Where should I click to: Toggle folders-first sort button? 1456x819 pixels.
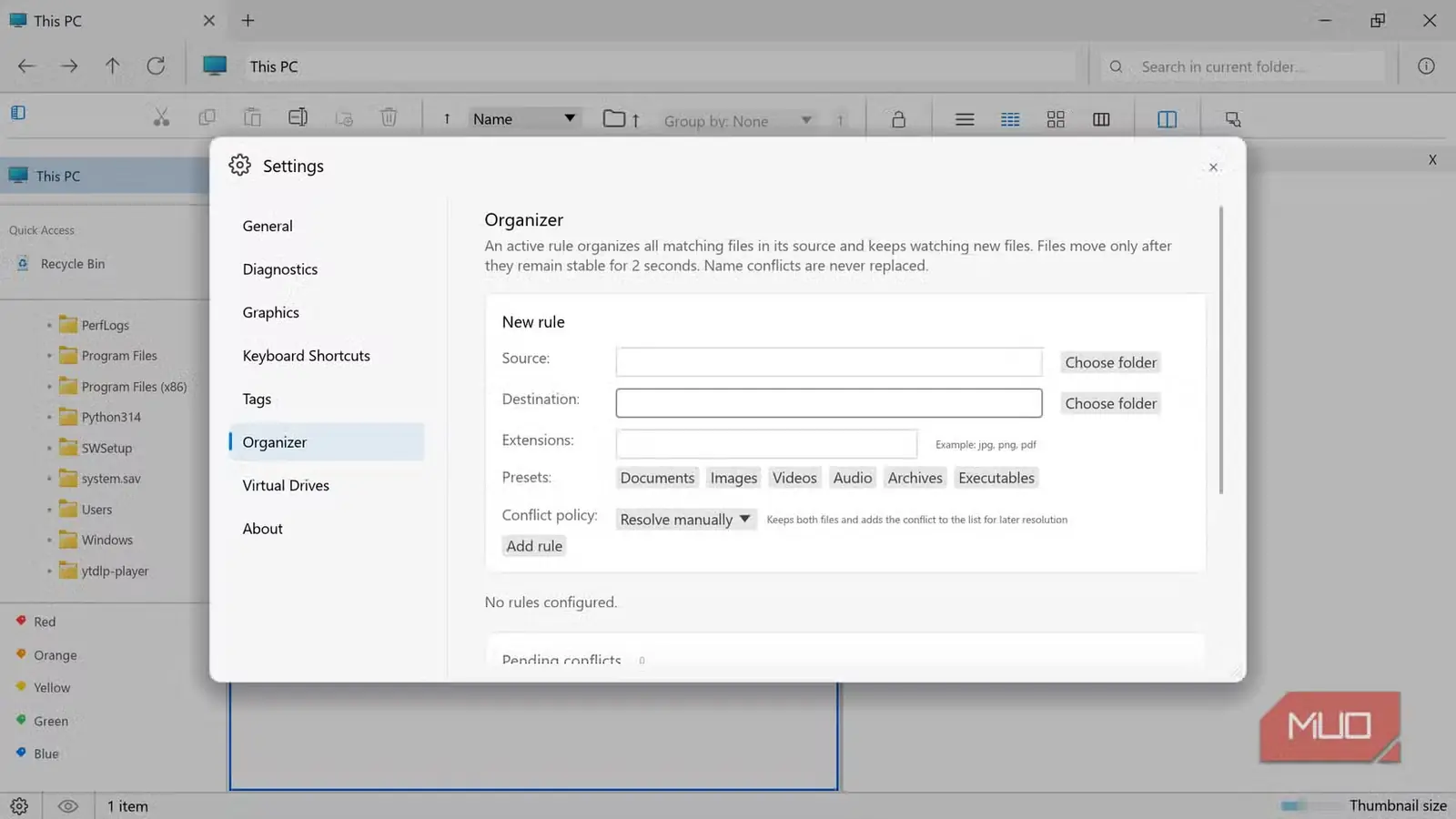pyautogui.click(x=622, y=119)
